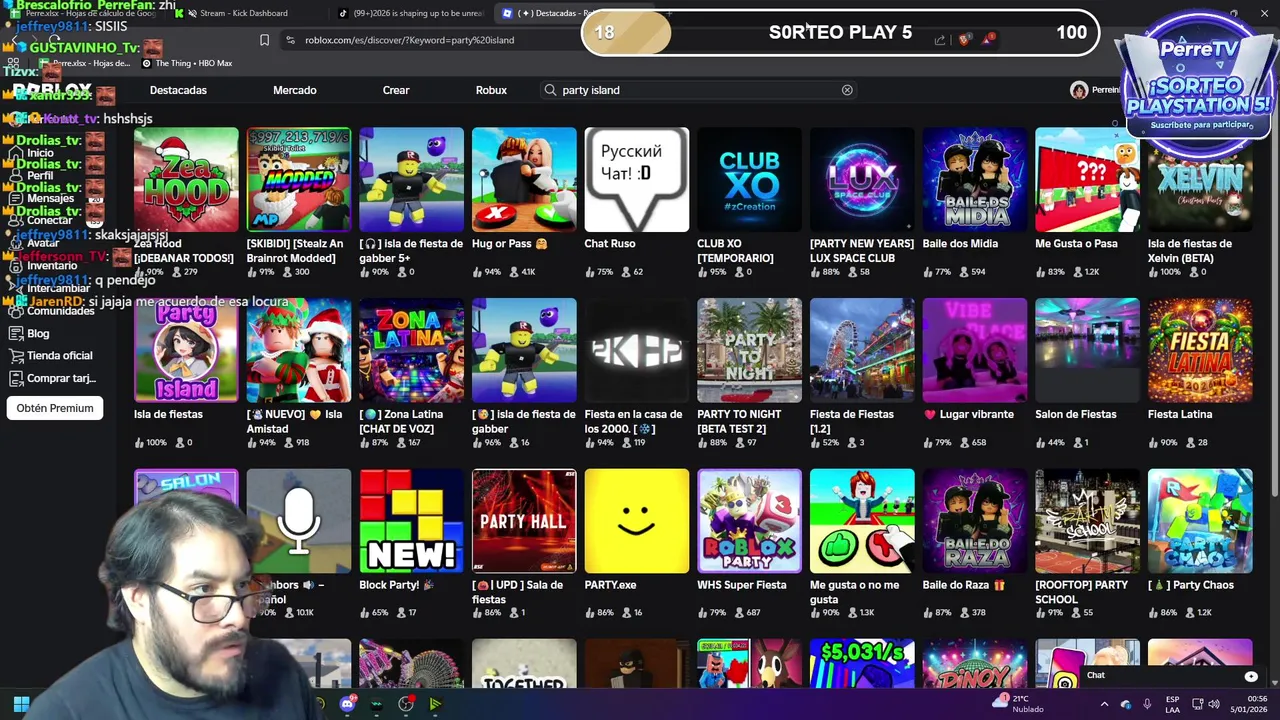Open the Chat Ruso game thumbnail

coord(637,180)
